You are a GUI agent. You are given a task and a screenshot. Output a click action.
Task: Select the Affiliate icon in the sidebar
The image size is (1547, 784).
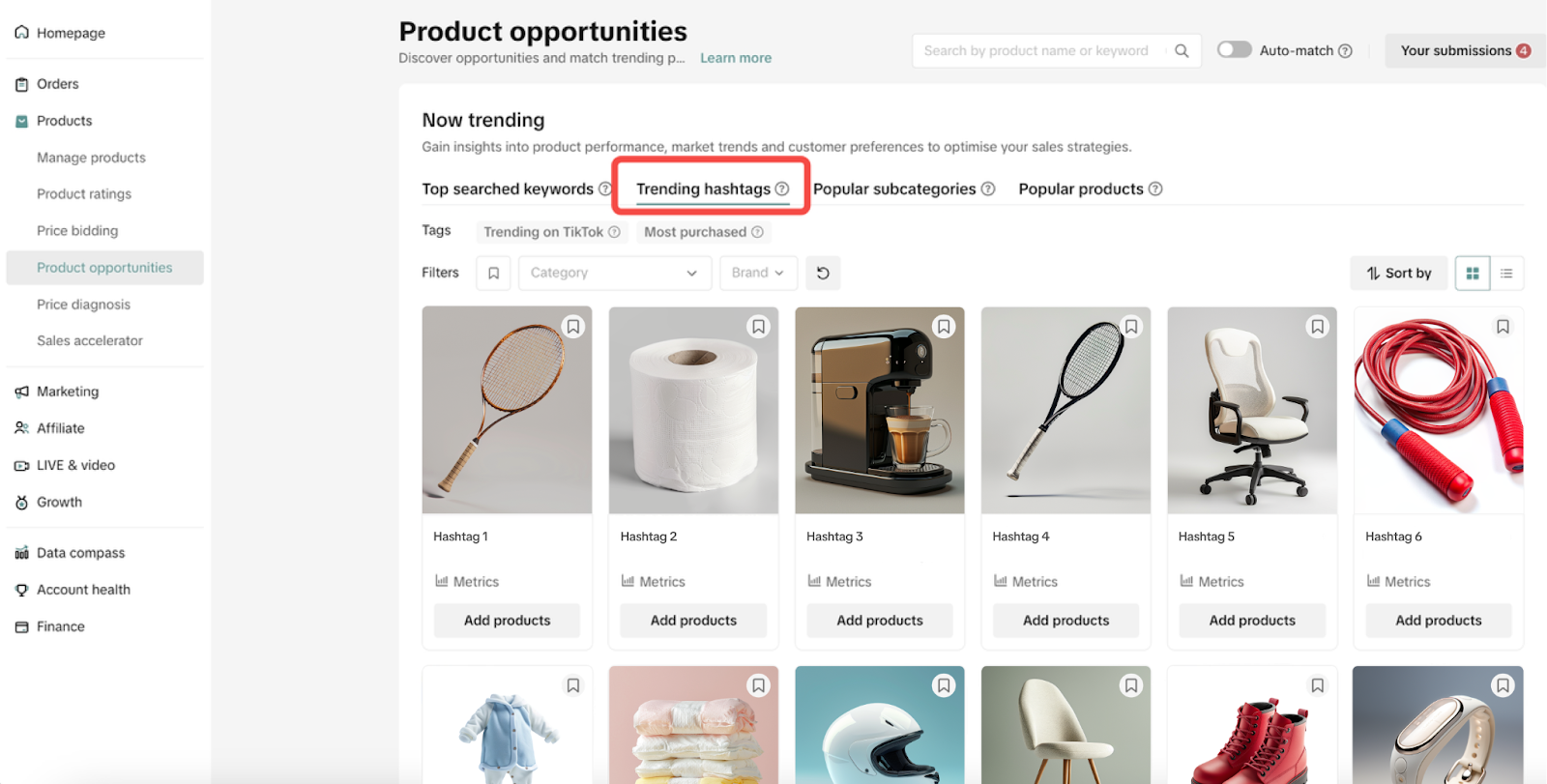(x=20, y=427)
